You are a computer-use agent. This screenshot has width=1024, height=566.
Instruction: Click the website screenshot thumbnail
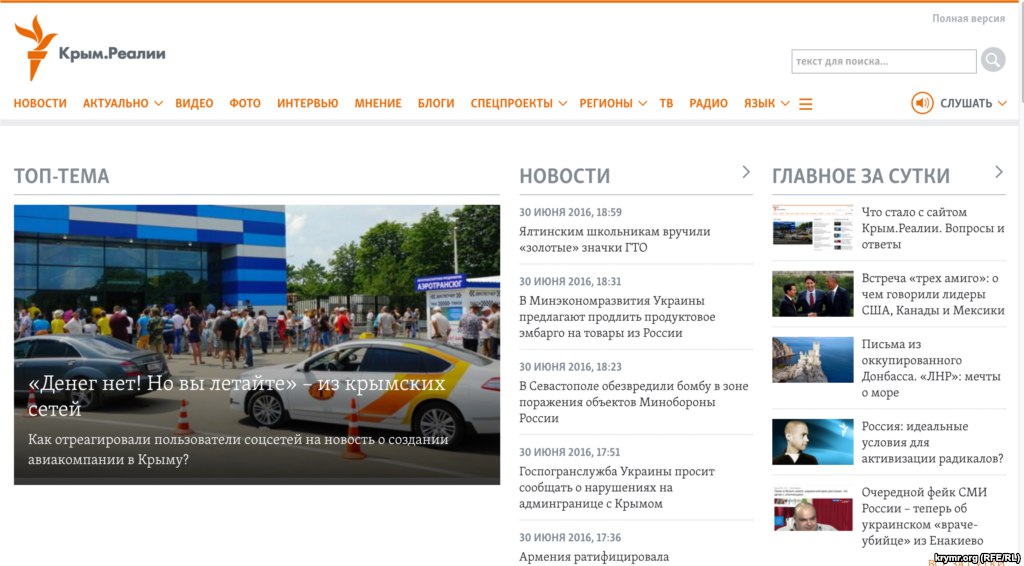coord(812,228)
